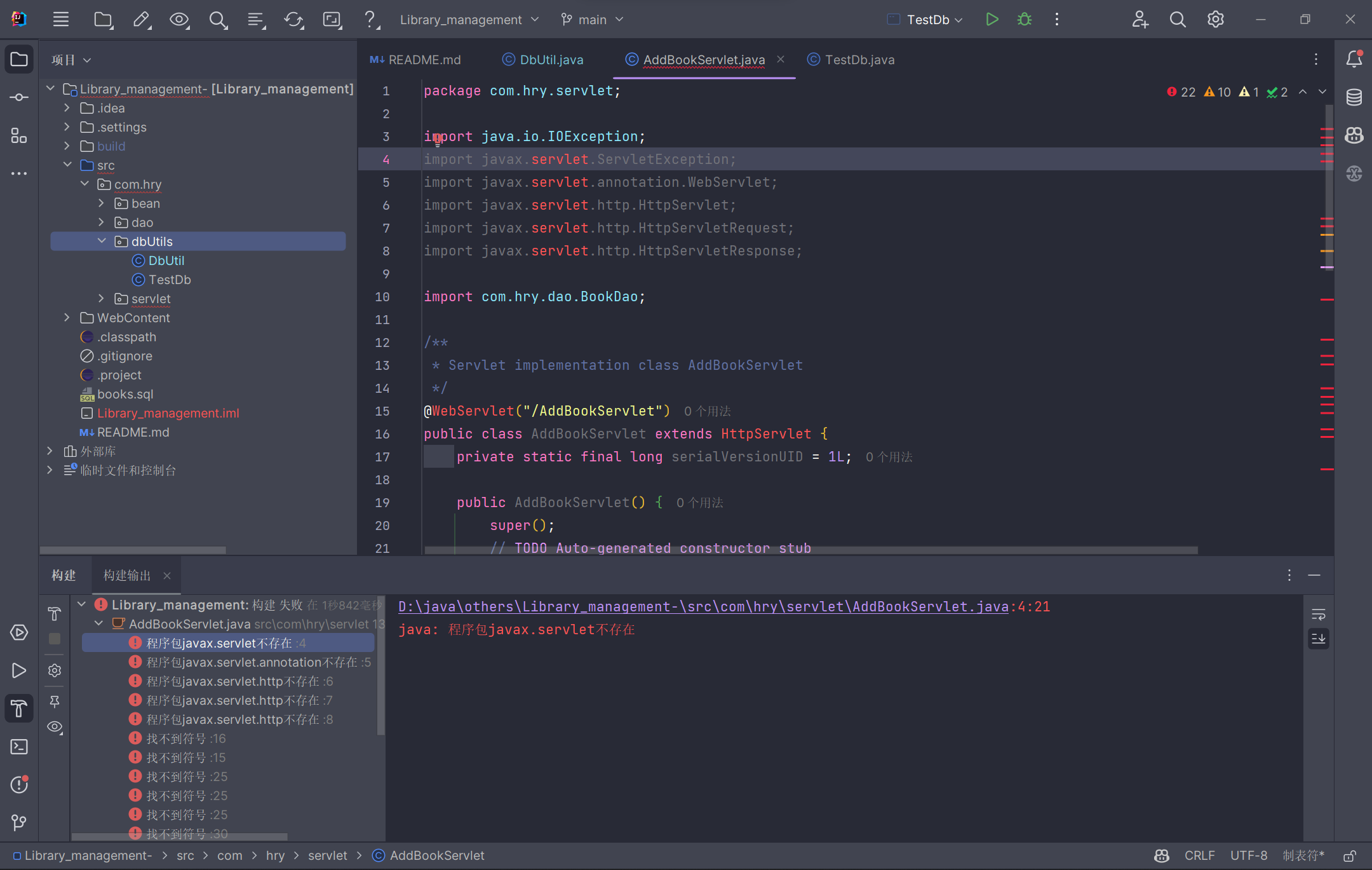Open the TestDb run configuration dropdown
The width and height of the screenshot is (1372, 870).
934,20
